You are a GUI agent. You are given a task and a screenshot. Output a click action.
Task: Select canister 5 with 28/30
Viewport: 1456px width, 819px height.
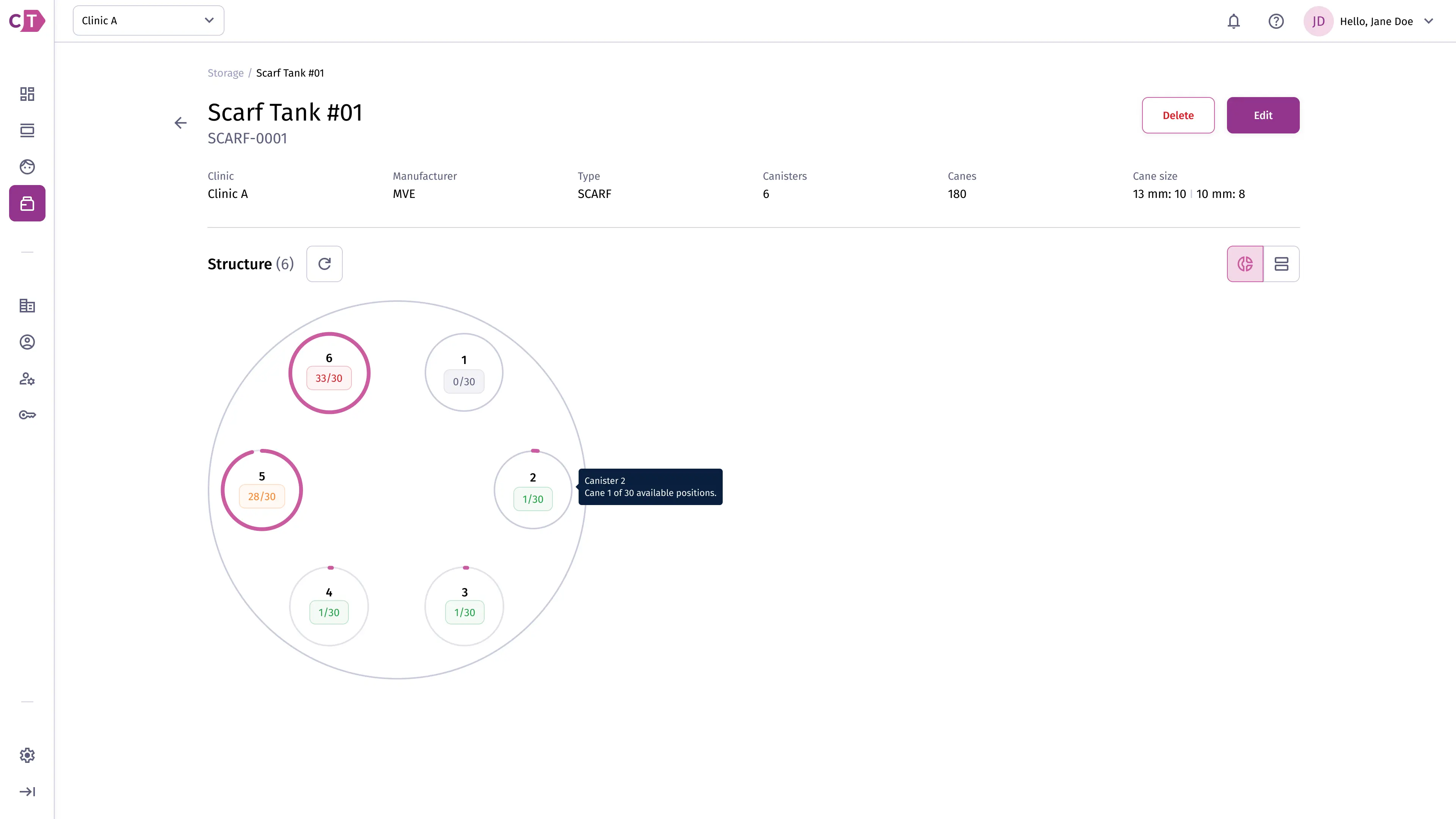coord(262,490)
